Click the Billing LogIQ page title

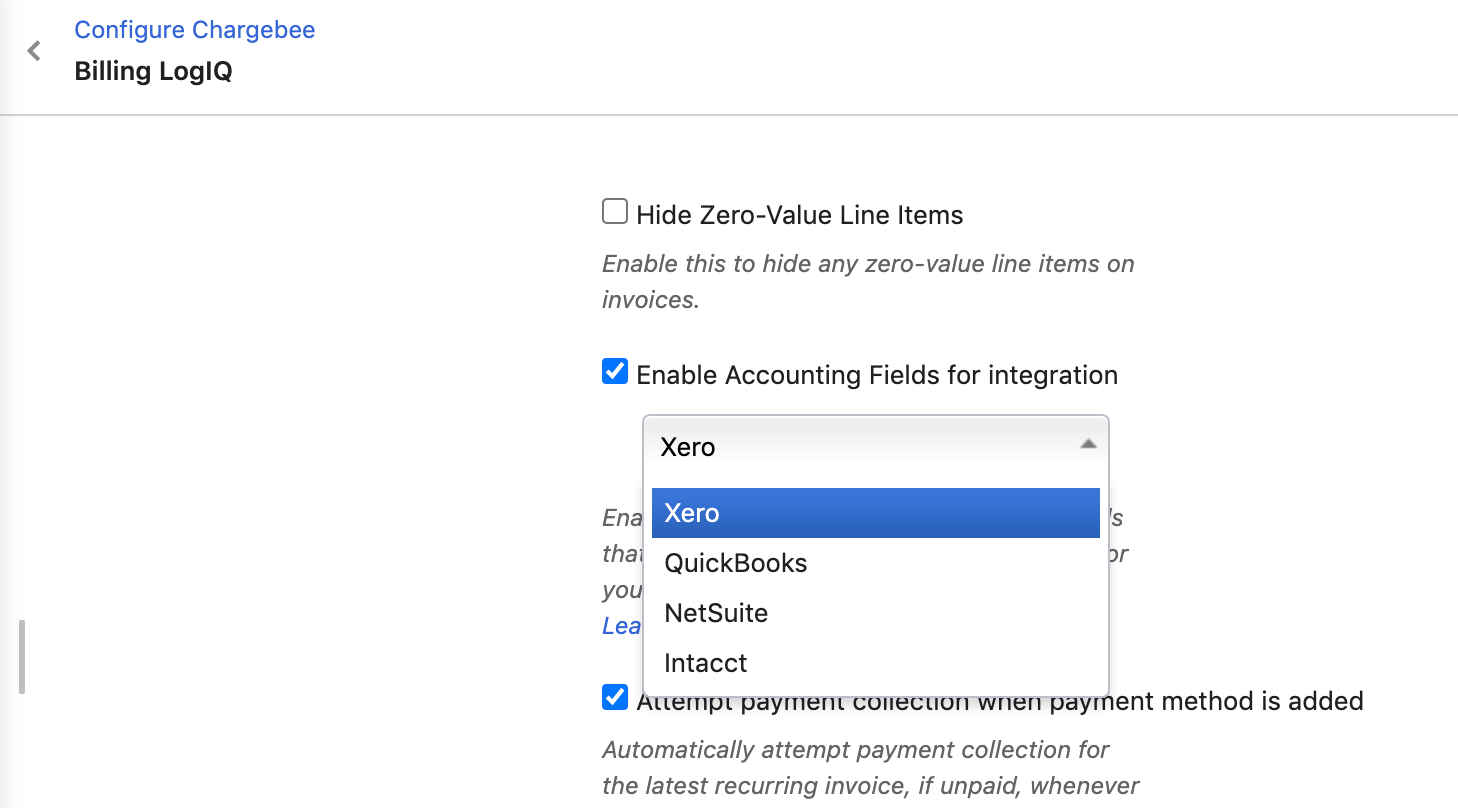tap(153, 72)
